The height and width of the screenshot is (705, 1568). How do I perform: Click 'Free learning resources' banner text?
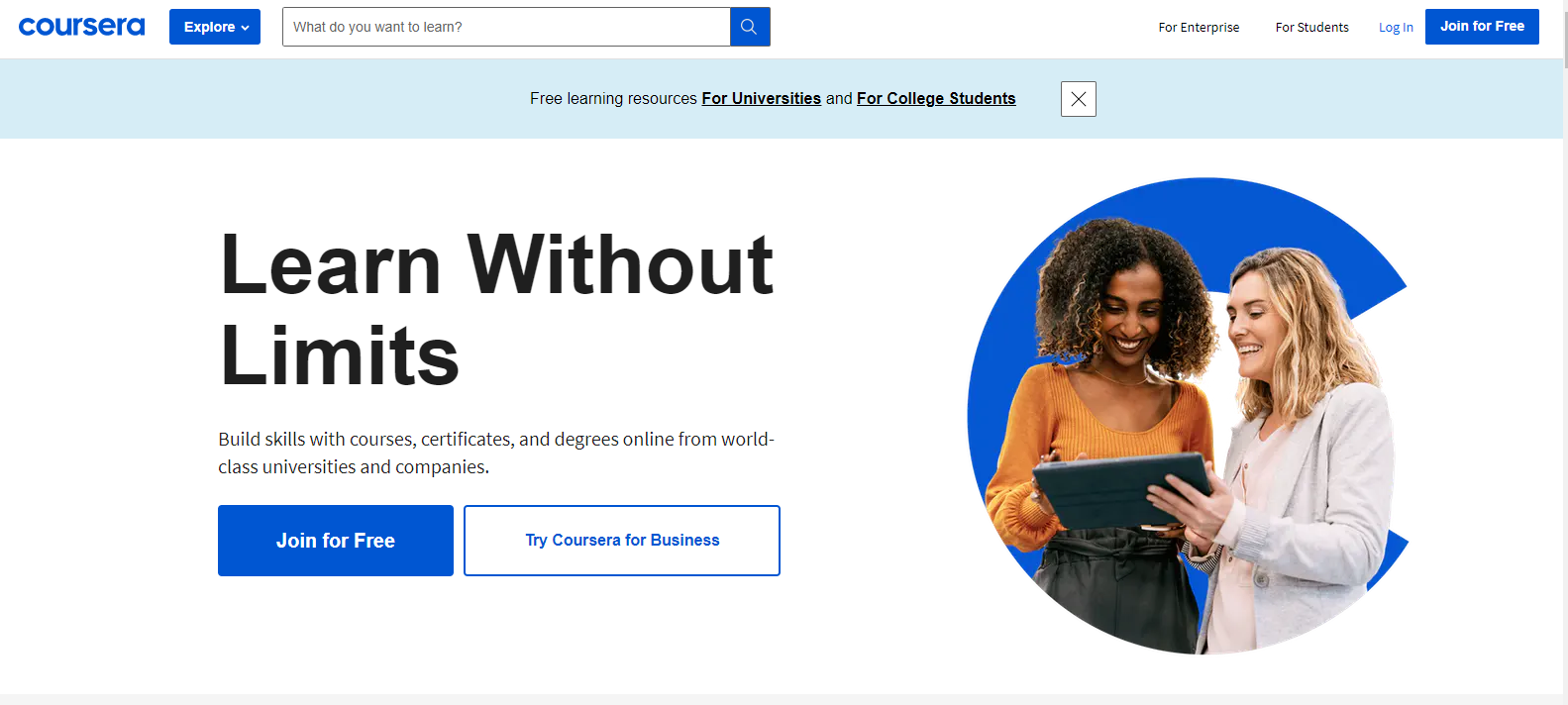[x=613, y=99]
